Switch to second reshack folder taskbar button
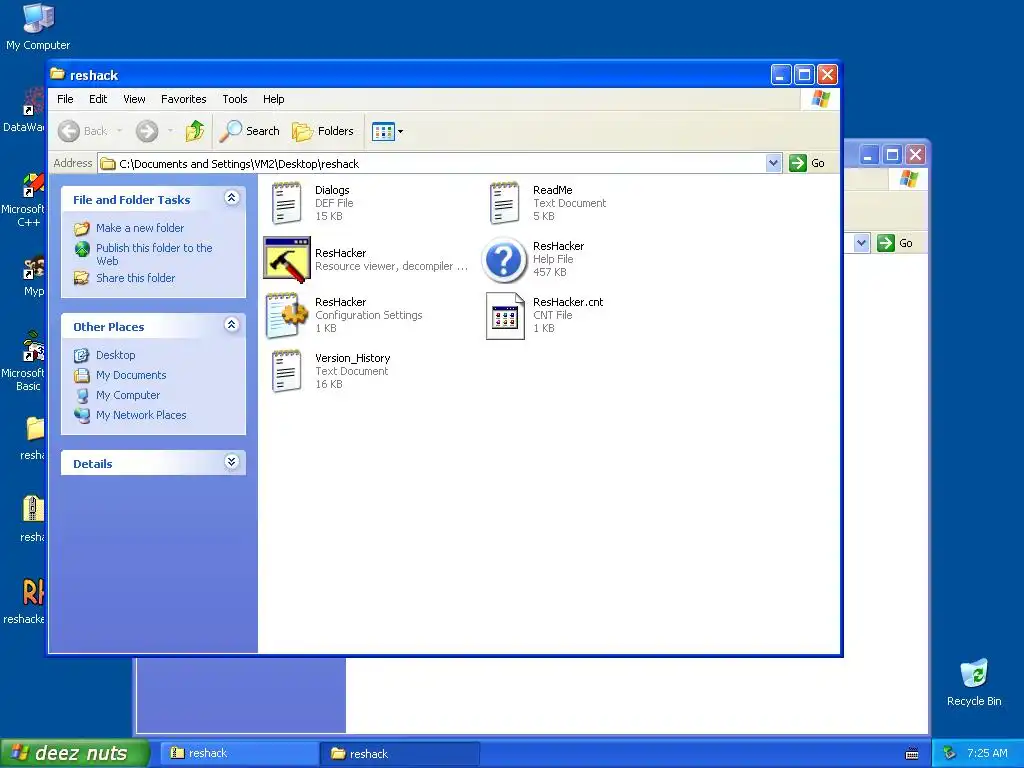This screenshot has height=768, width=1024. click(x=400, y=754)
